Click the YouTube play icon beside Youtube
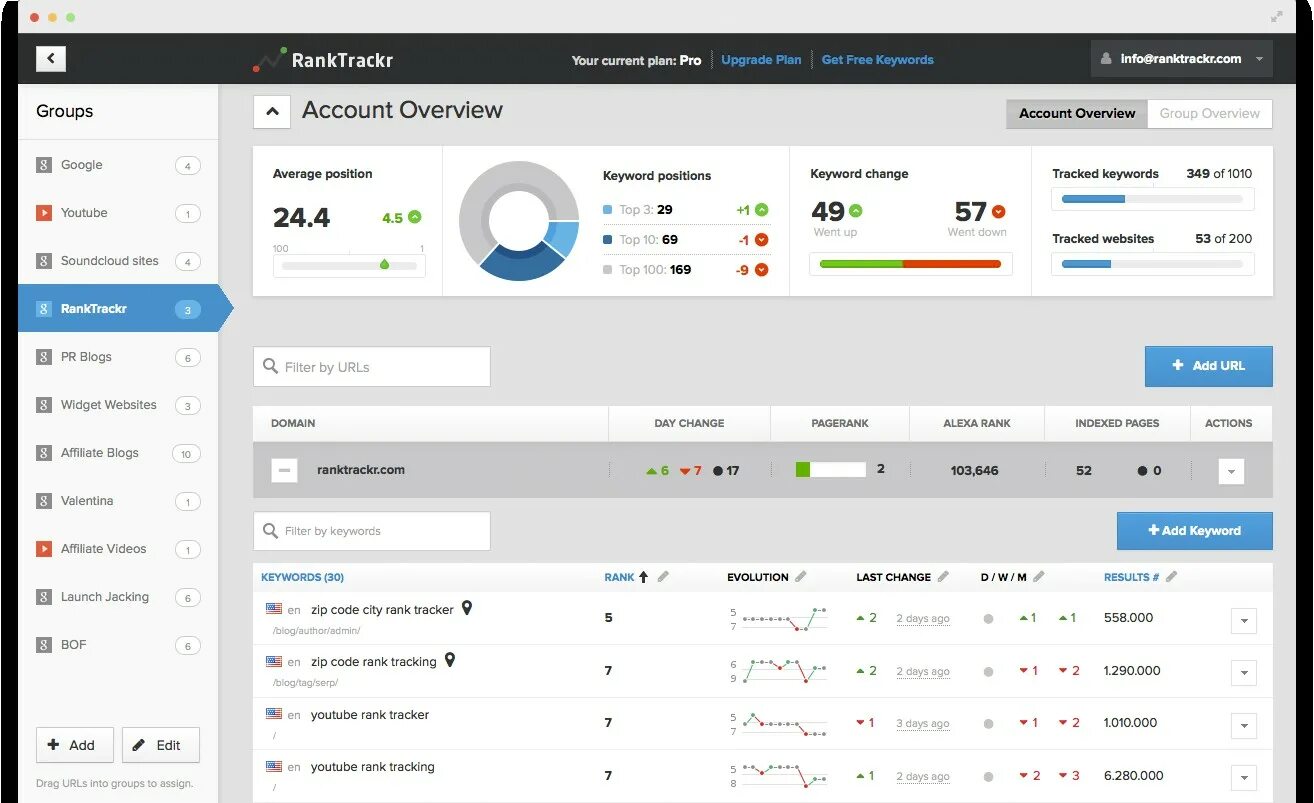 pyautogui.click(x=43, y=213)
